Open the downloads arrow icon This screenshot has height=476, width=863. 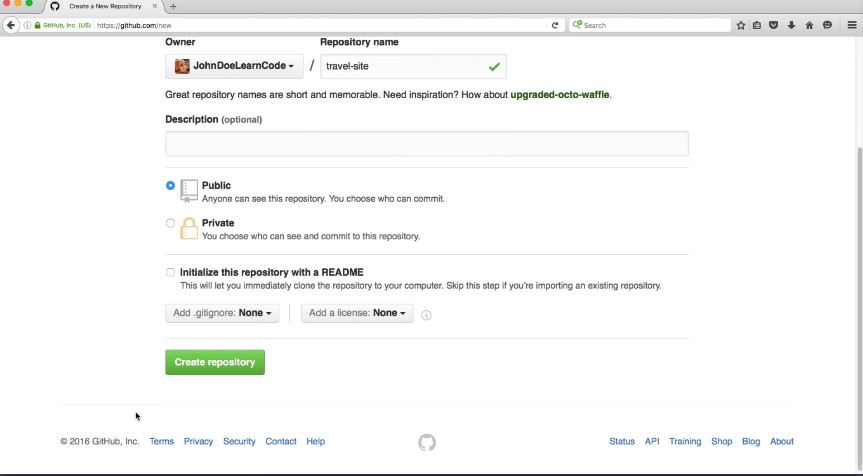click(x=791, y=25)
